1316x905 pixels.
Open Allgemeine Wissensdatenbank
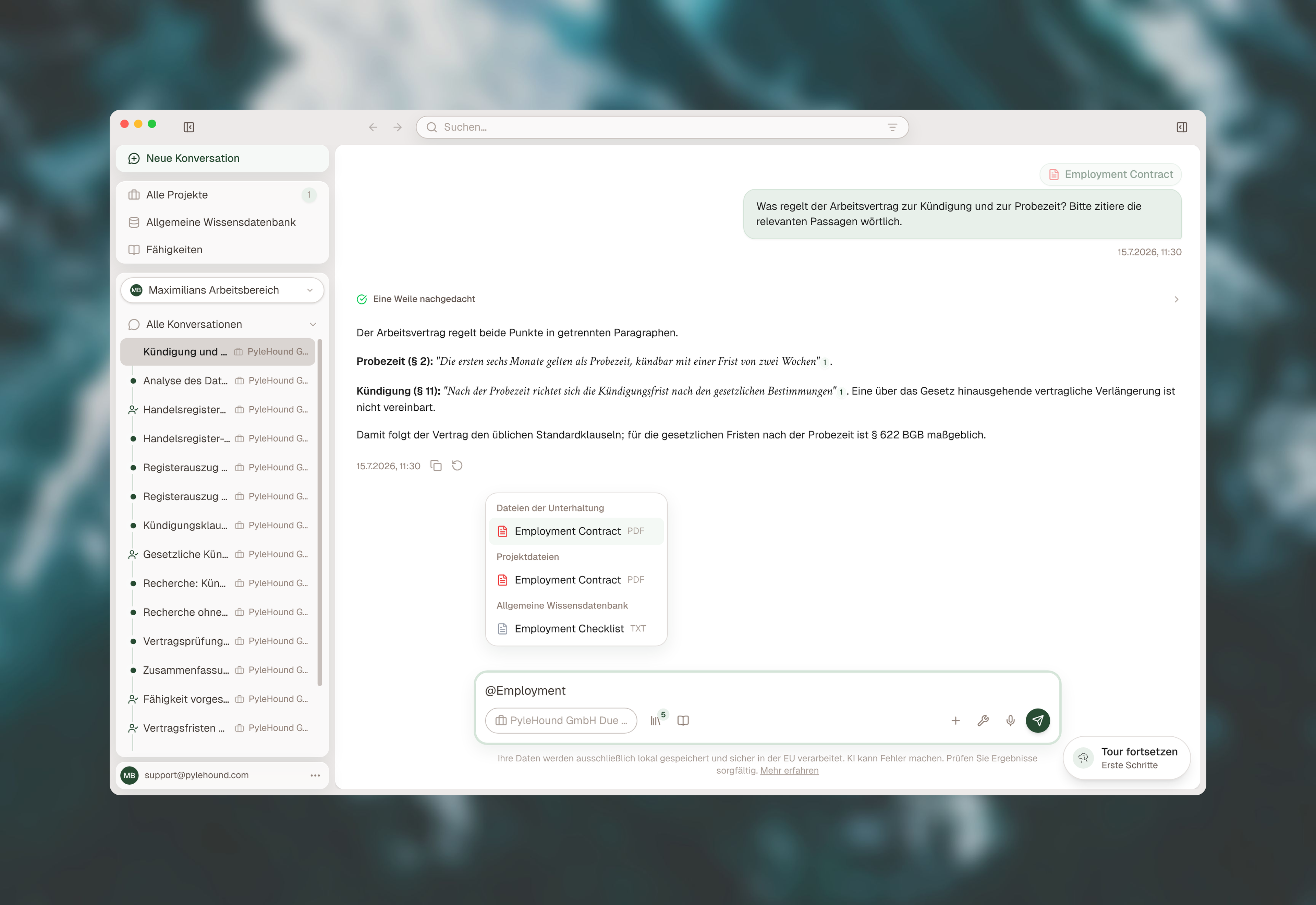click(222, 222)
